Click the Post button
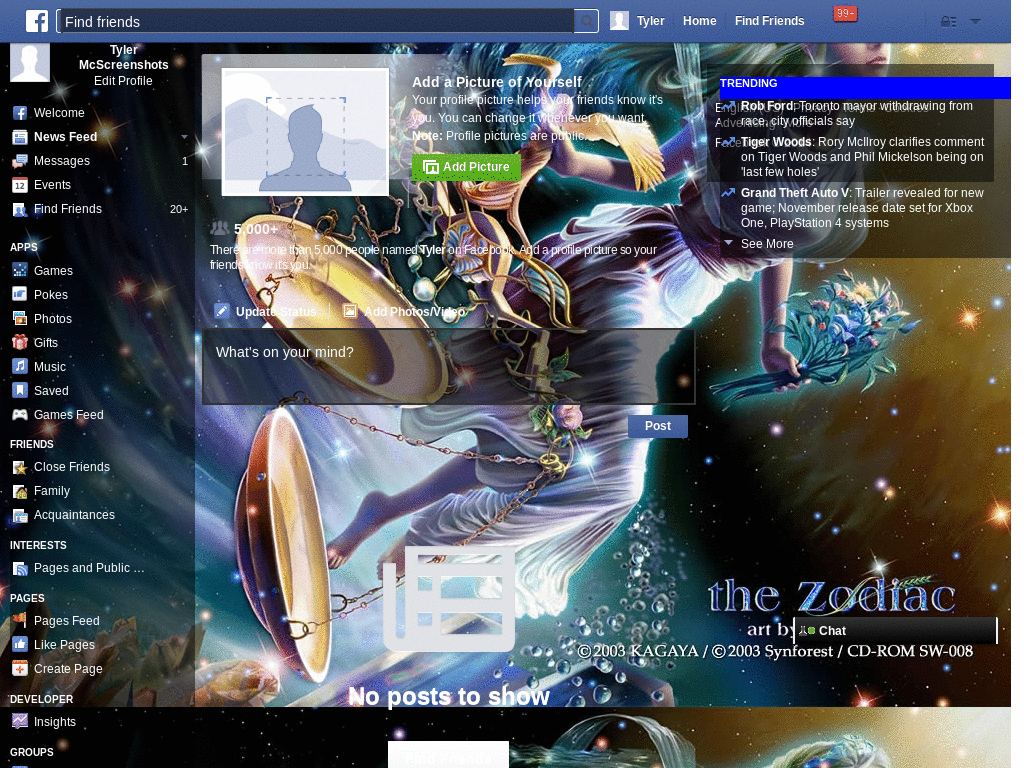 coord(658,426)
